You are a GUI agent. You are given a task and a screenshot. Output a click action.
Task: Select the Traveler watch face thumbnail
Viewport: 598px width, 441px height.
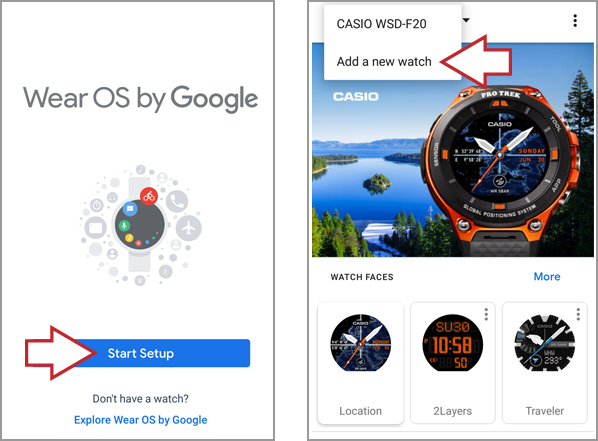coord(545,363)
